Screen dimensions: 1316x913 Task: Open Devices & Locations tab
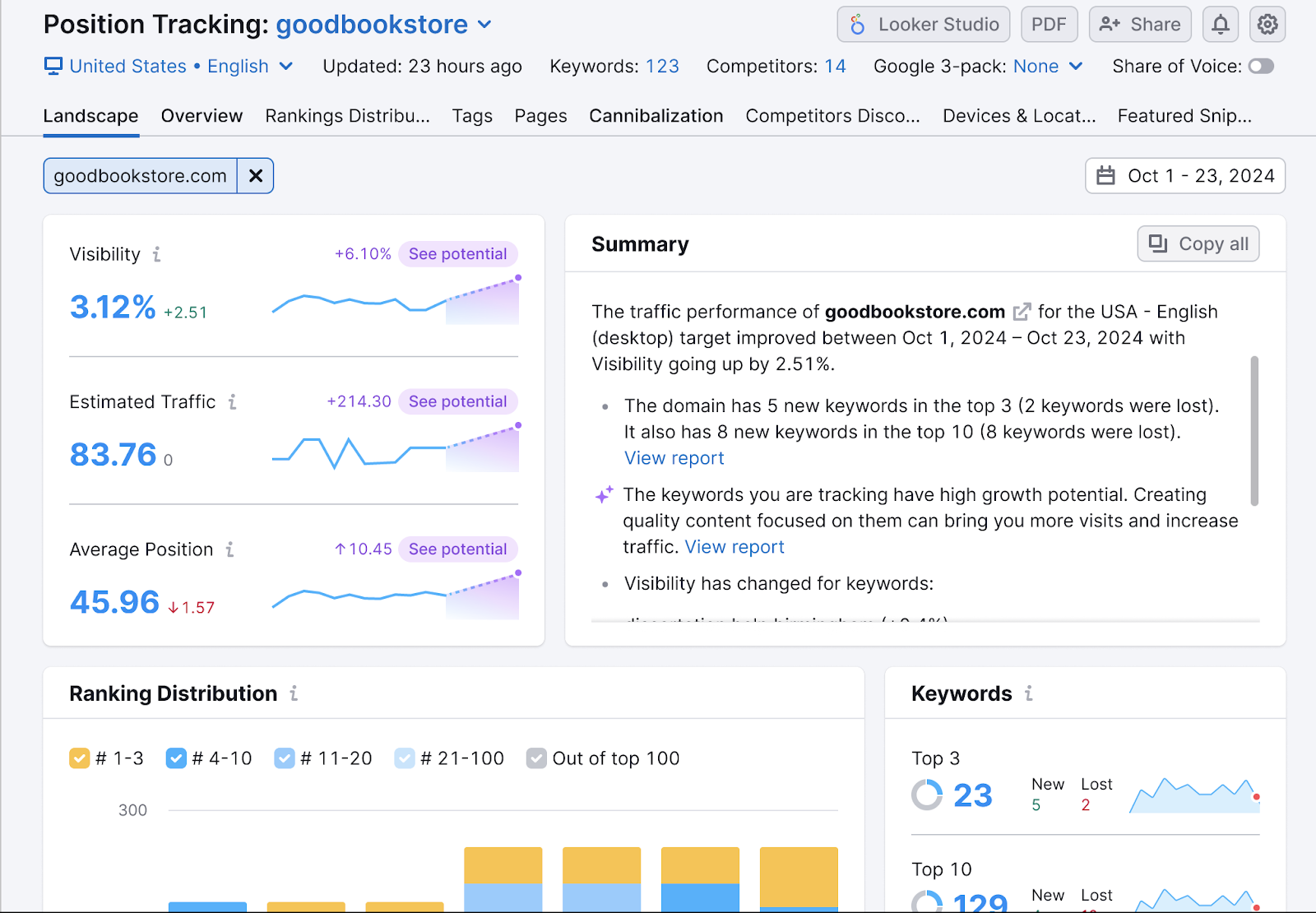pos(1019,116)
